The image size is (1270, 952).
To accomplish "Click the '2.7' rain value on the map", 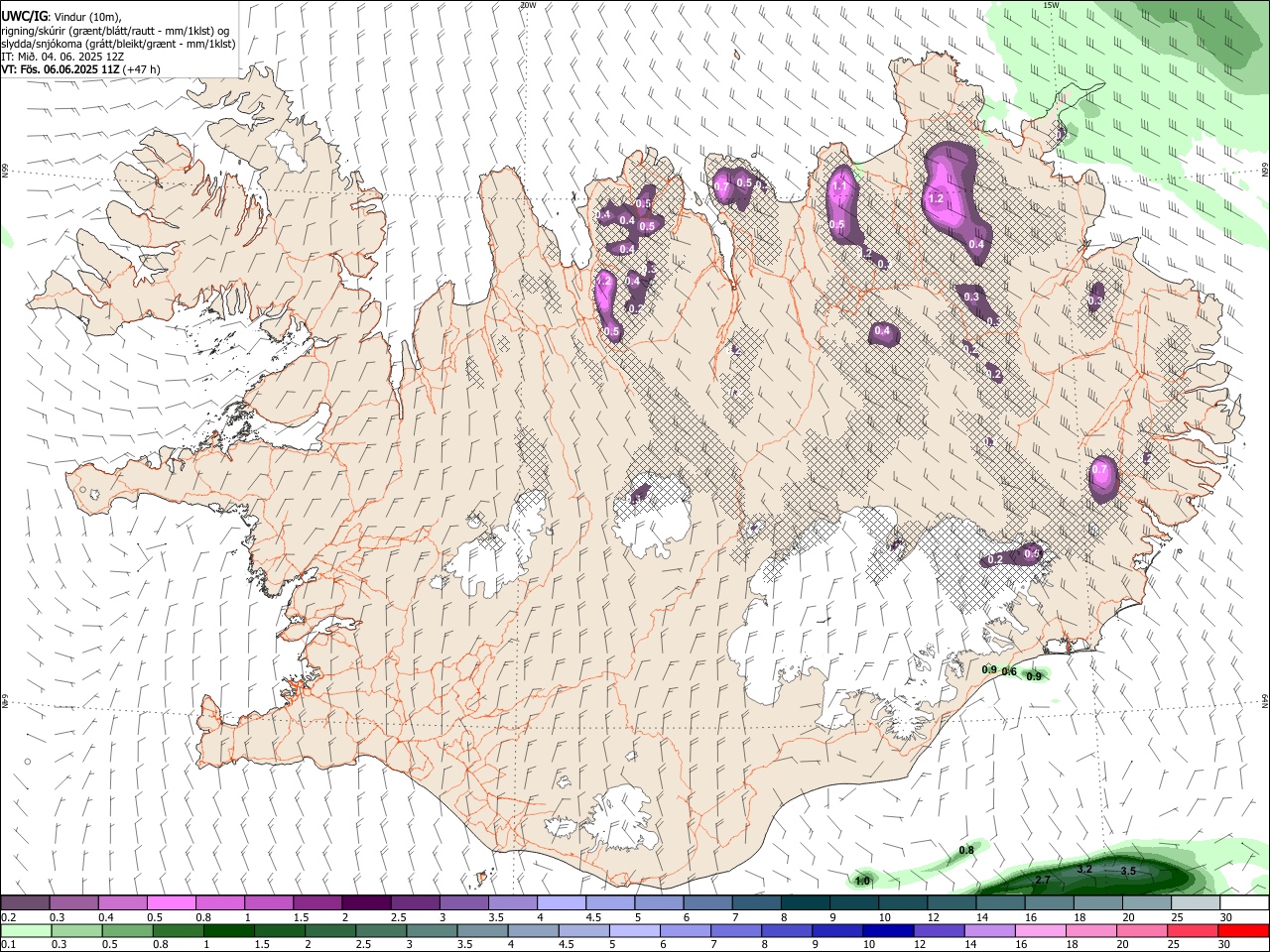I will click(x=1043, y=880).
